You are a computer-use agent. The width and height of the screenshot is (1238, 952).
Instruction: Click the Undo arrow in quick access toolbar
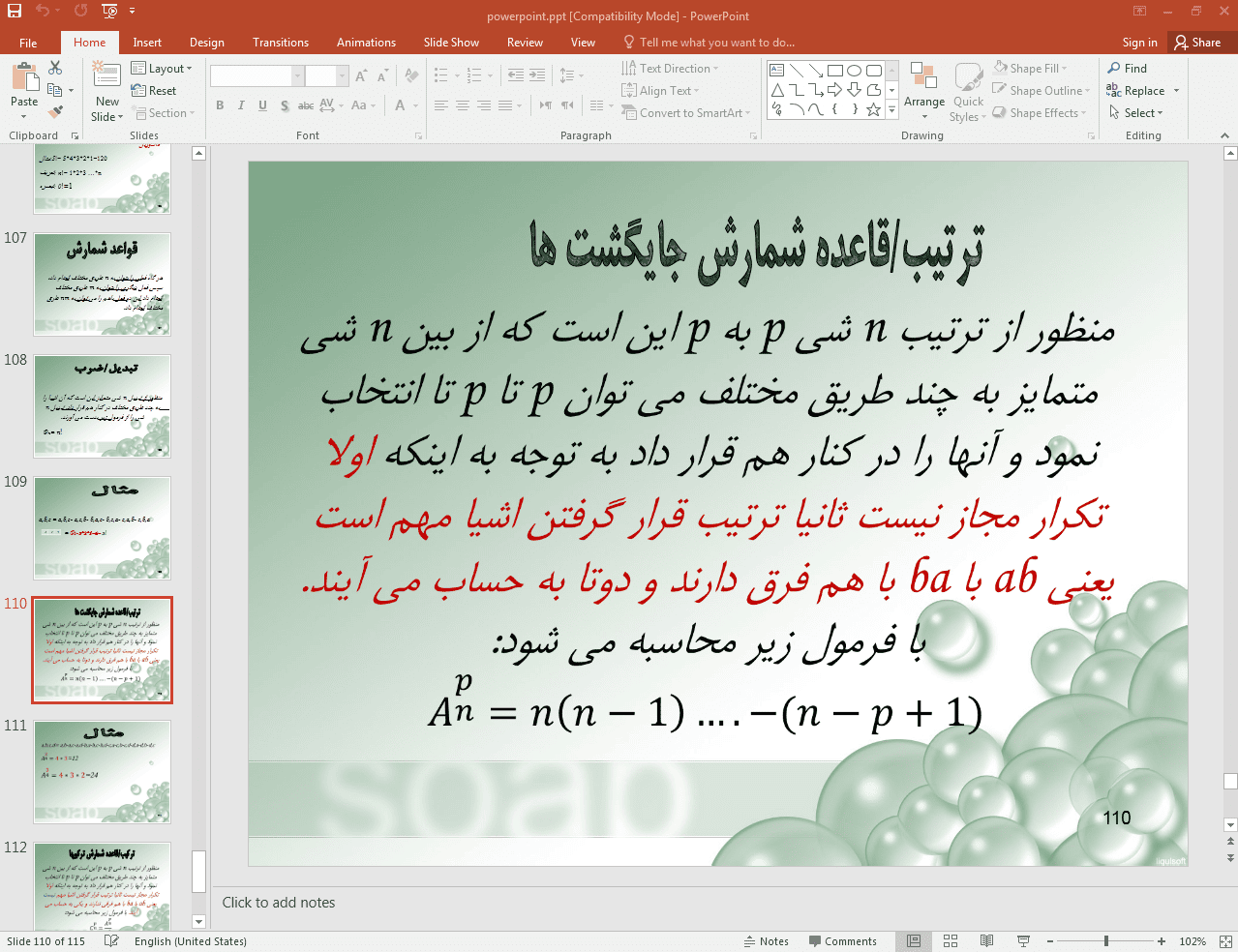(x=43, y=11)
